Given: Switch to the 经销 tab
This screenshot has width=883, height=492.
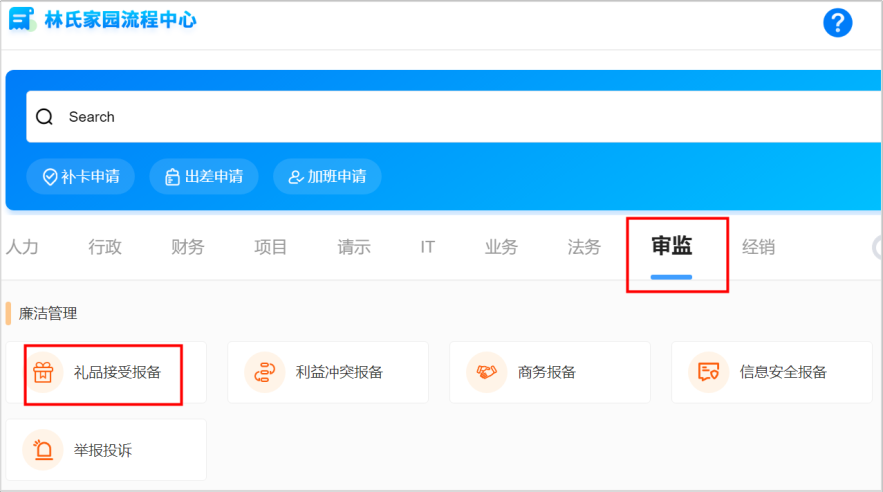Looking at the screenshot, I should tap(759, 247).
